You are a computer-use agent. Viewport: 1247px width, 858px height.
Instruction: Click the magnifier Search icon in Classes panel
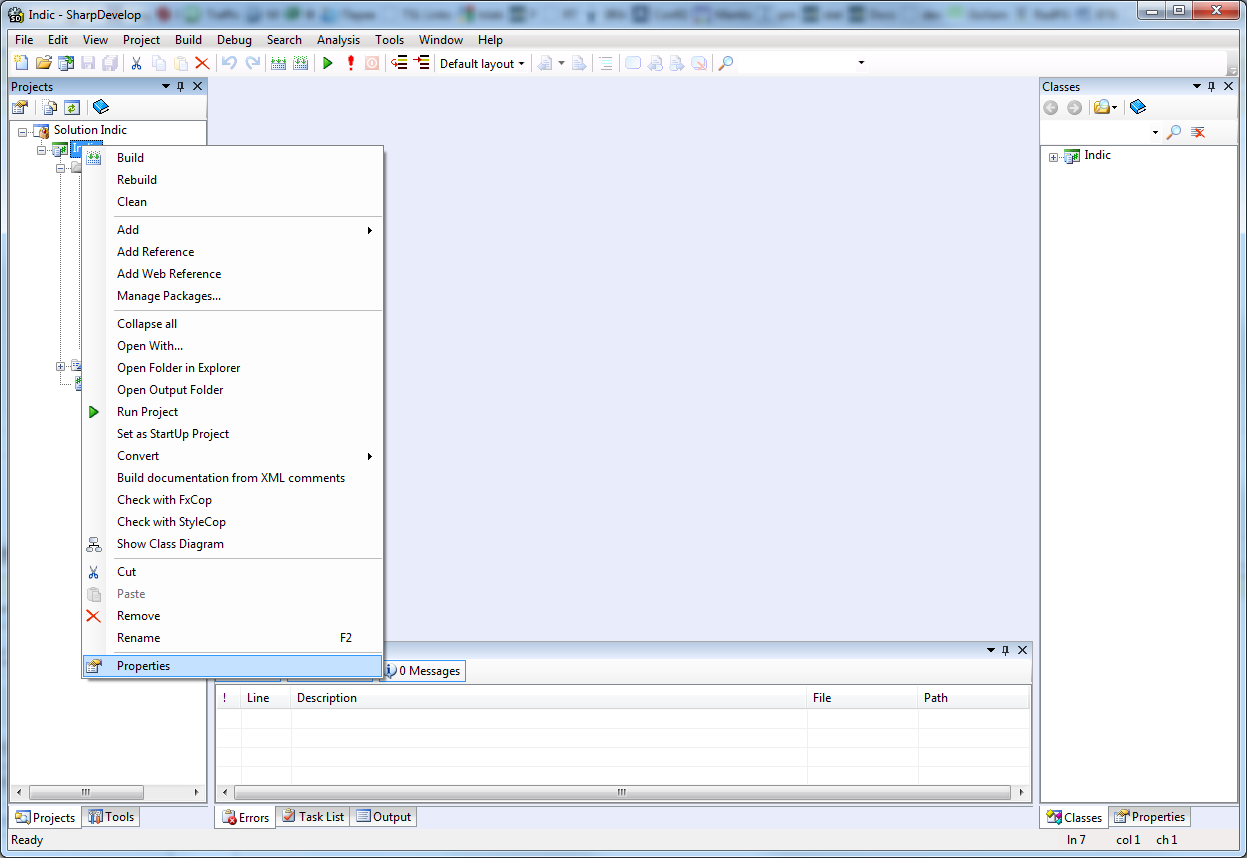coord(1174,132)
